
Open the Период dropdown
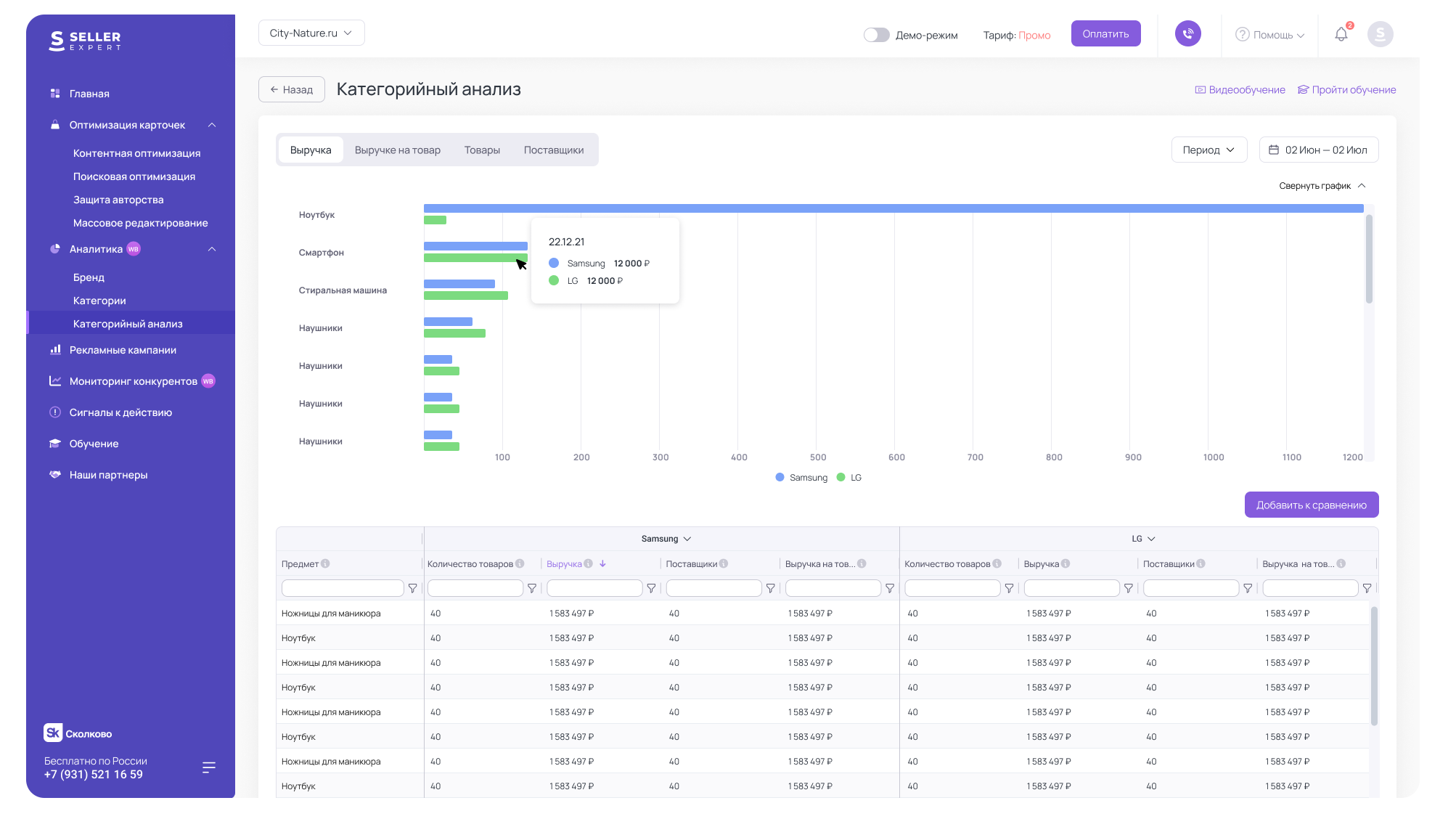tap(1208, 150)
